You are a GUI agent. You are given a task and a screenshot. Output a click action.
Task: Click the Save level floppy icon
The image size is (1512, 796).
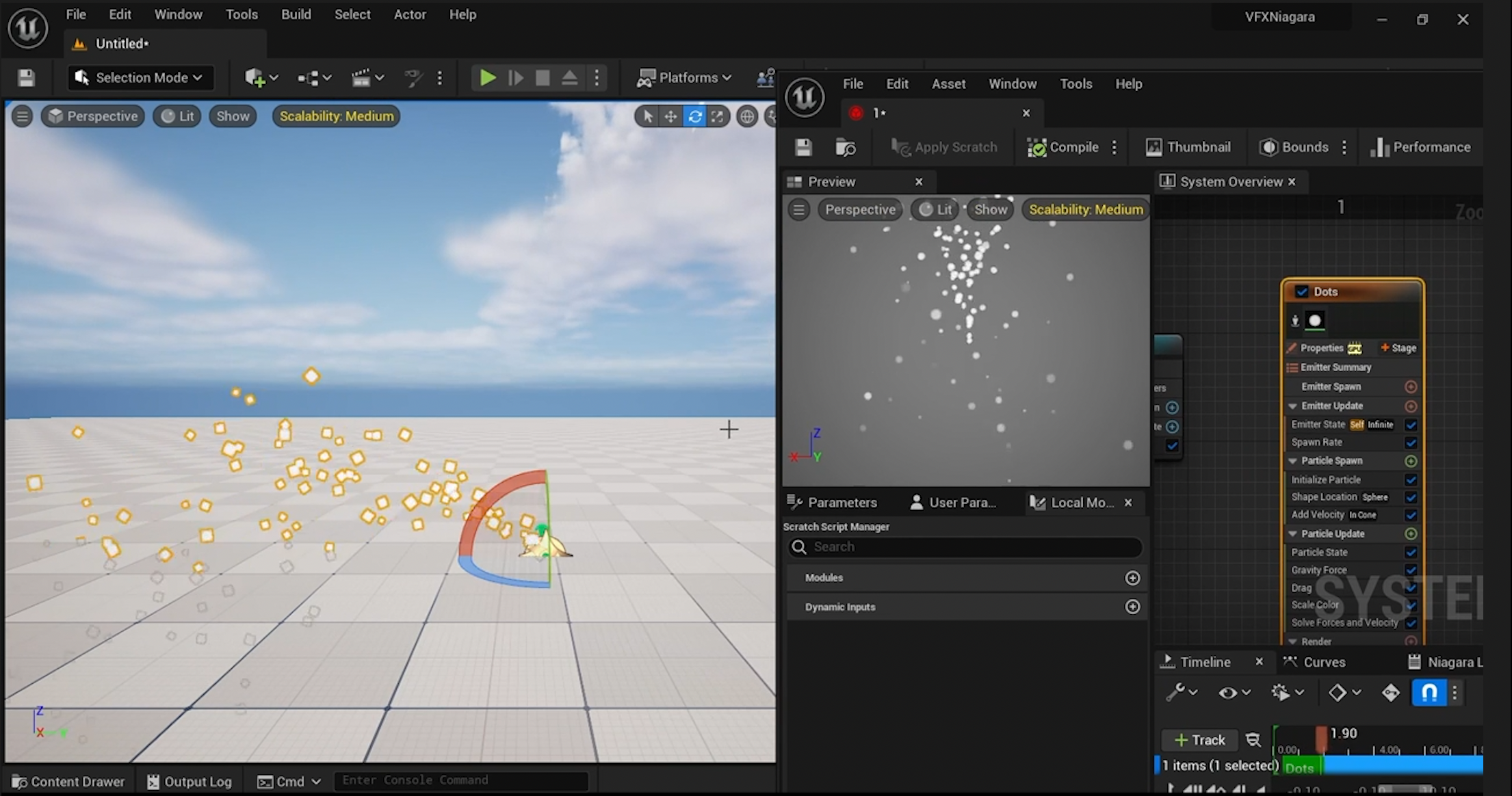tap(26, 78)
